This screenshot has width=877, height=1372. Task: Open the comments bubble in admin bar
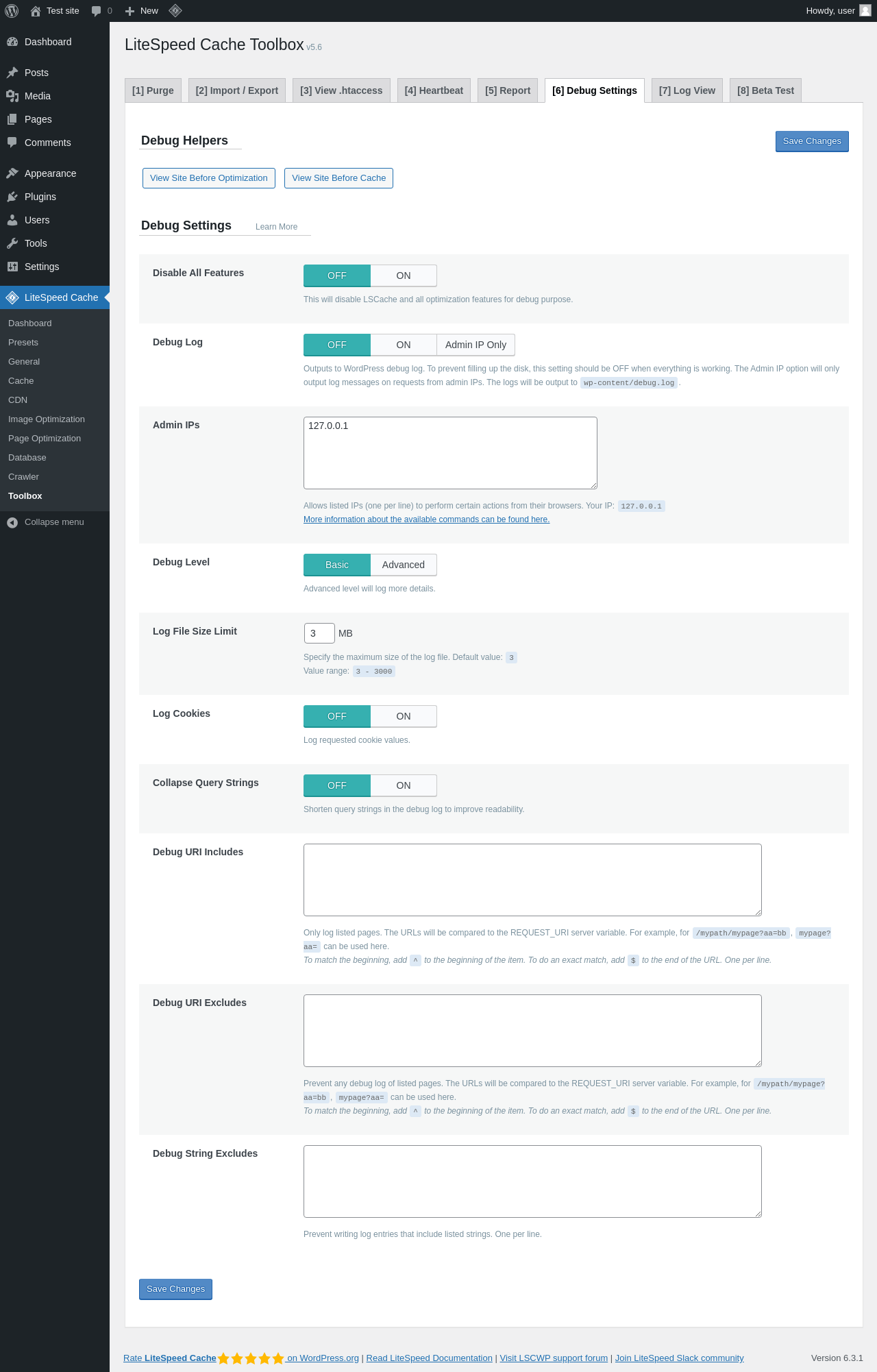97,11
